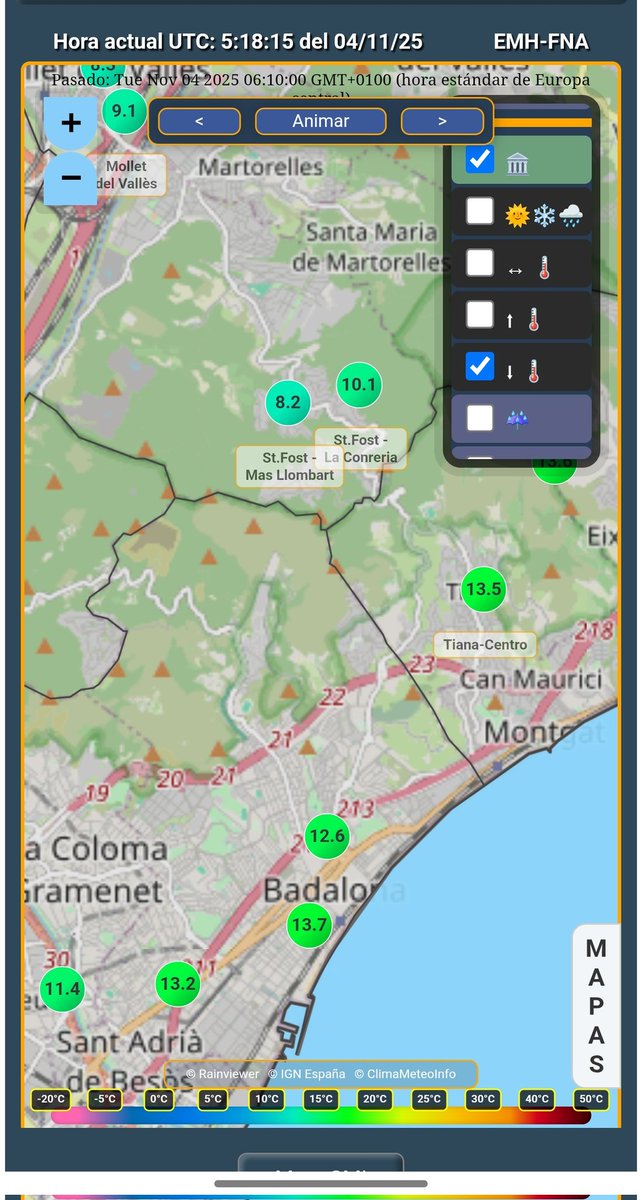
Task: Start animation with Animar button
Action: point(321,121)
